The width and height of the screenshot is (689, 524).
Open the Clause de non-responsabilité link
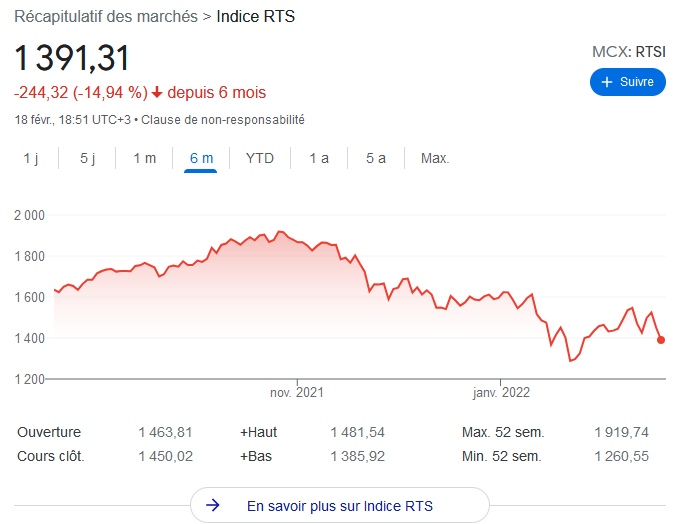point(223,120)
